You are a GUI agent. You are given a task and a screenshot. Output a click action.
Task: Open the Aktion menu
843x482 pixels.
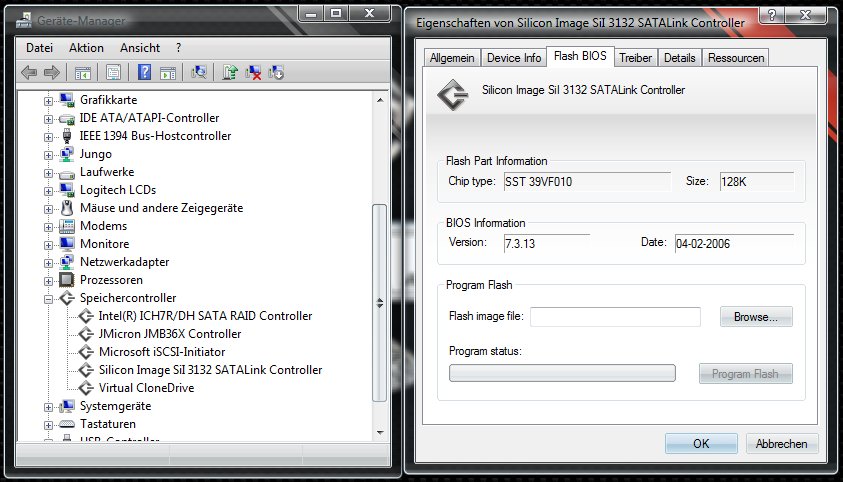click(x=86, y=48)
